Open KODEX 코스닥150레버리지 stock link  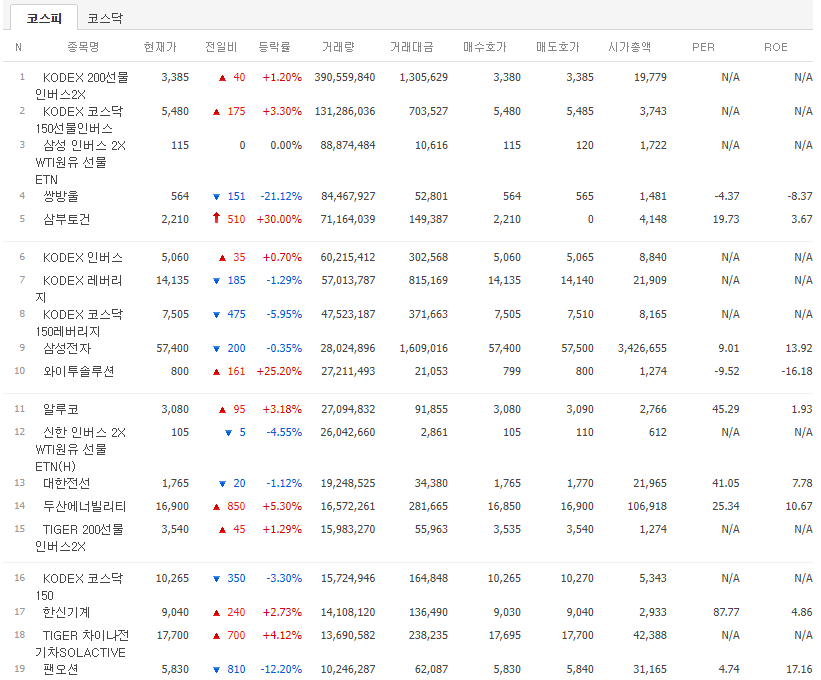tap(79, 323)
